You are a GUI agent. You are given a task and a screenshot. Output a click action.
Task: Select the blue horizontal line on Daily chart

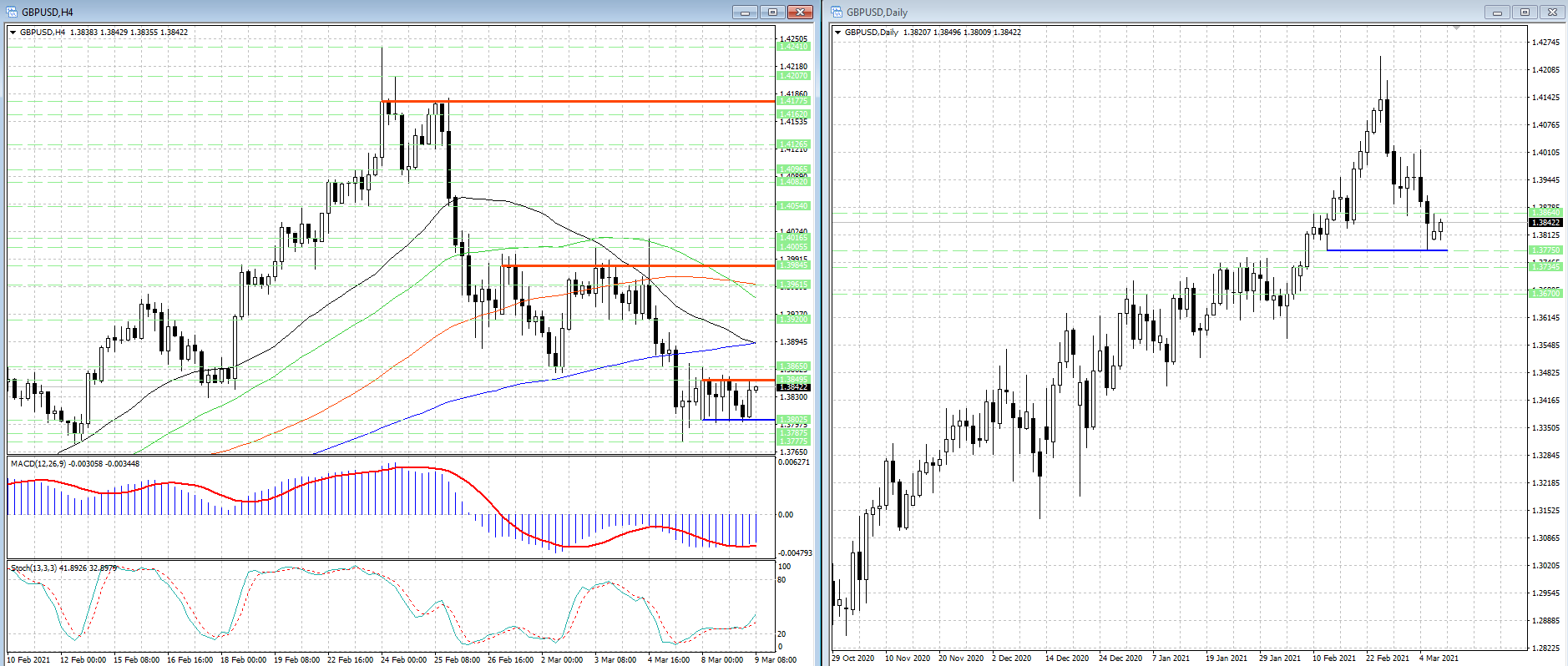pyautogui.click(x=1387, y=250)
